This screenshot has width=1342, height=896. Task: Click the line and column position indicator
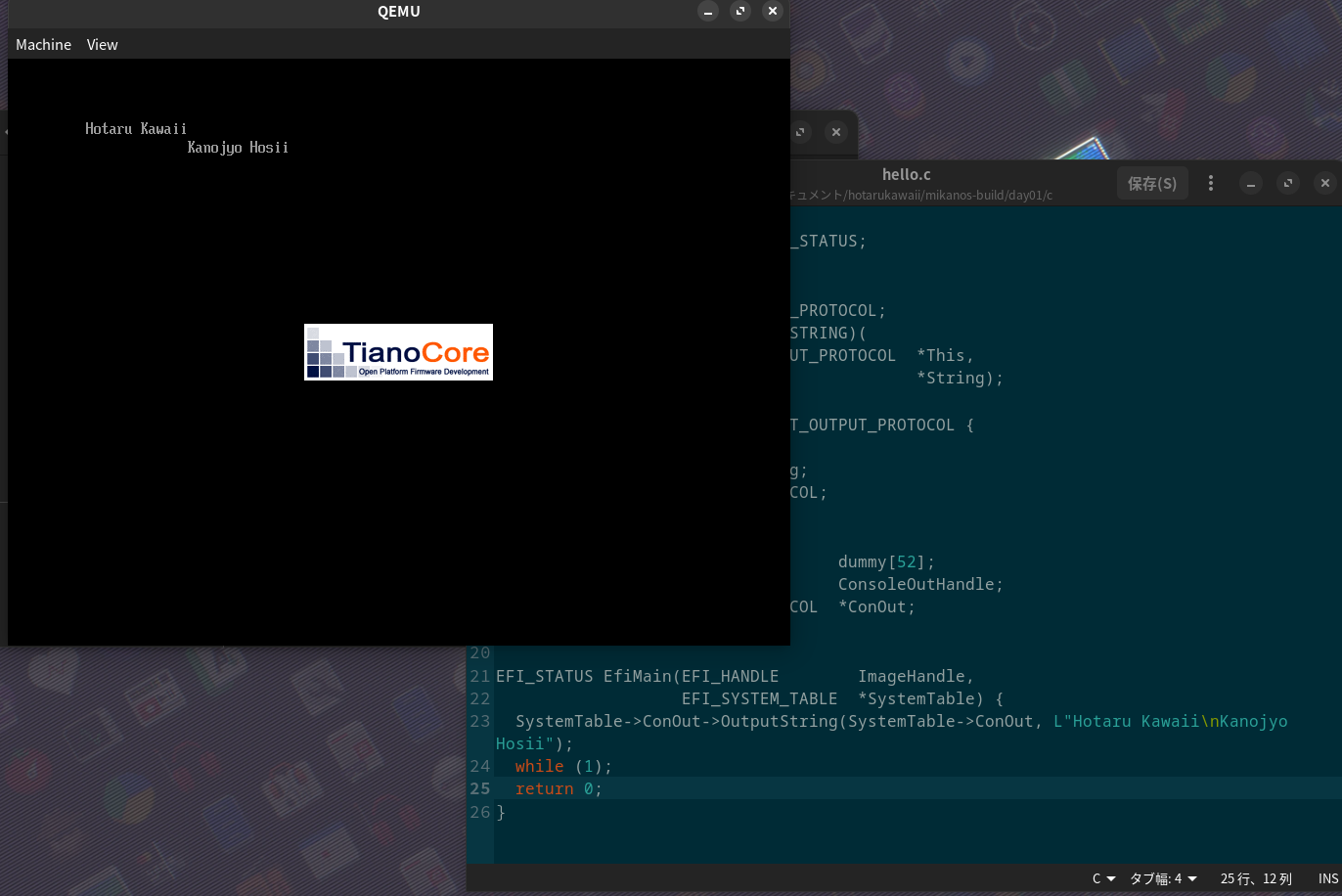tap(1256, 878)
